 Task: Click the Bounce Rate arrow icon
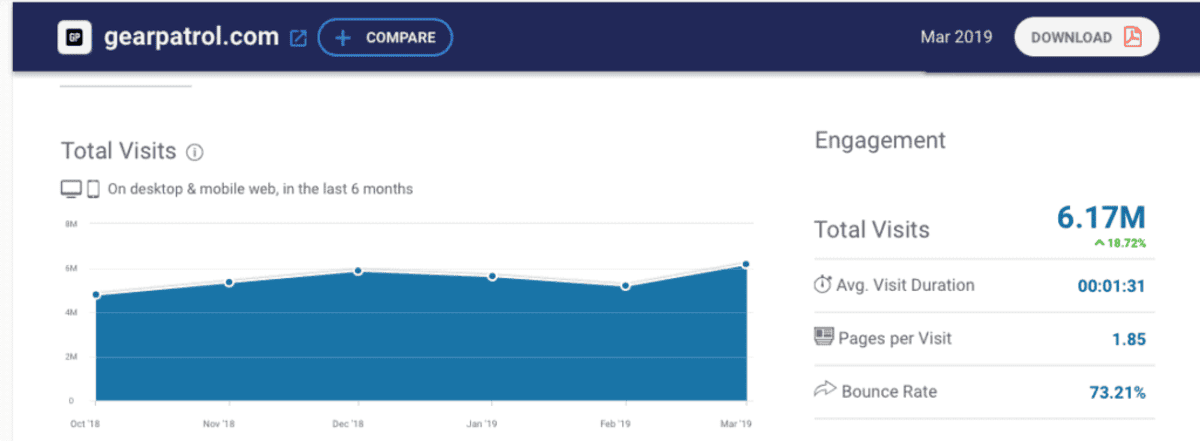tap(823, 391)
